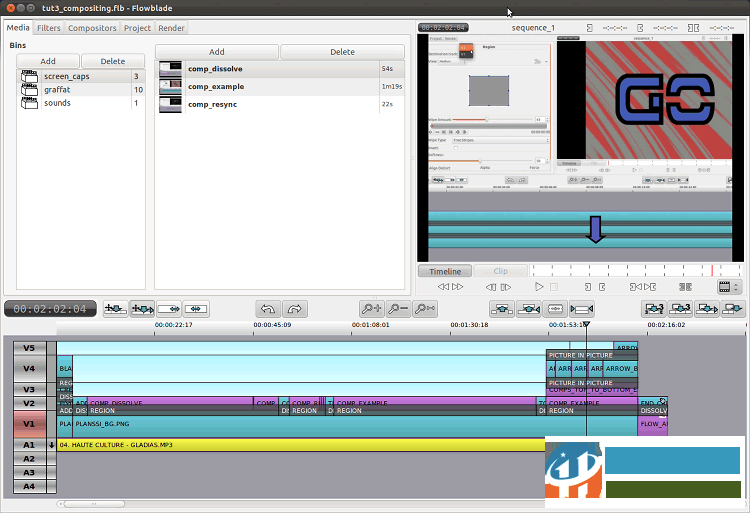Zoom out of the timeline

coord(398,309)
